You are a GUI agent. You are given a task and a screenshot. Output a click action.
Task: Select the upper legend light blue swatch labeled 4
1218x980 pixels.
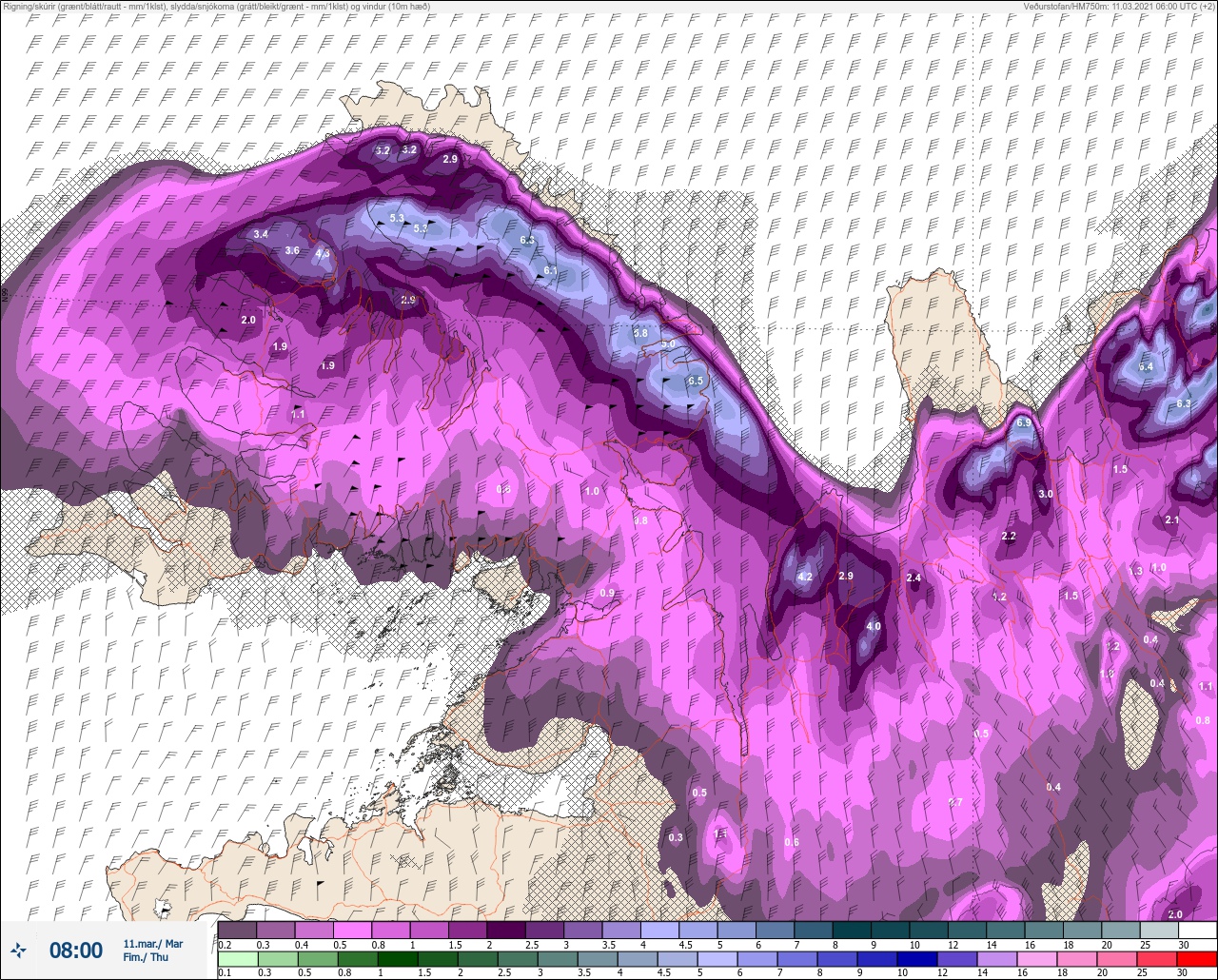click(659, 930)
